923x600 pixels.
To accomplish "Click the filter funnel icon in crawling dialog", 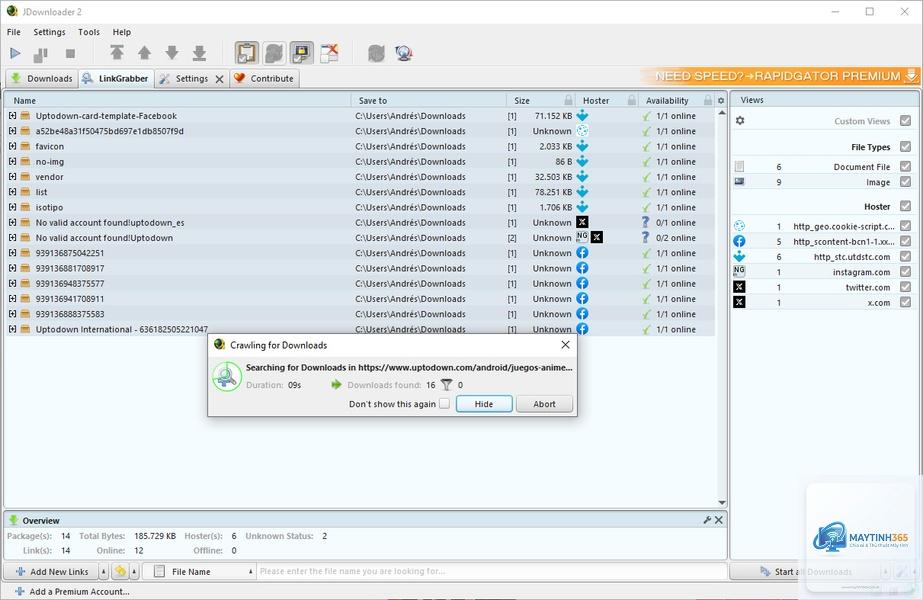I will (x=447, y=384).
